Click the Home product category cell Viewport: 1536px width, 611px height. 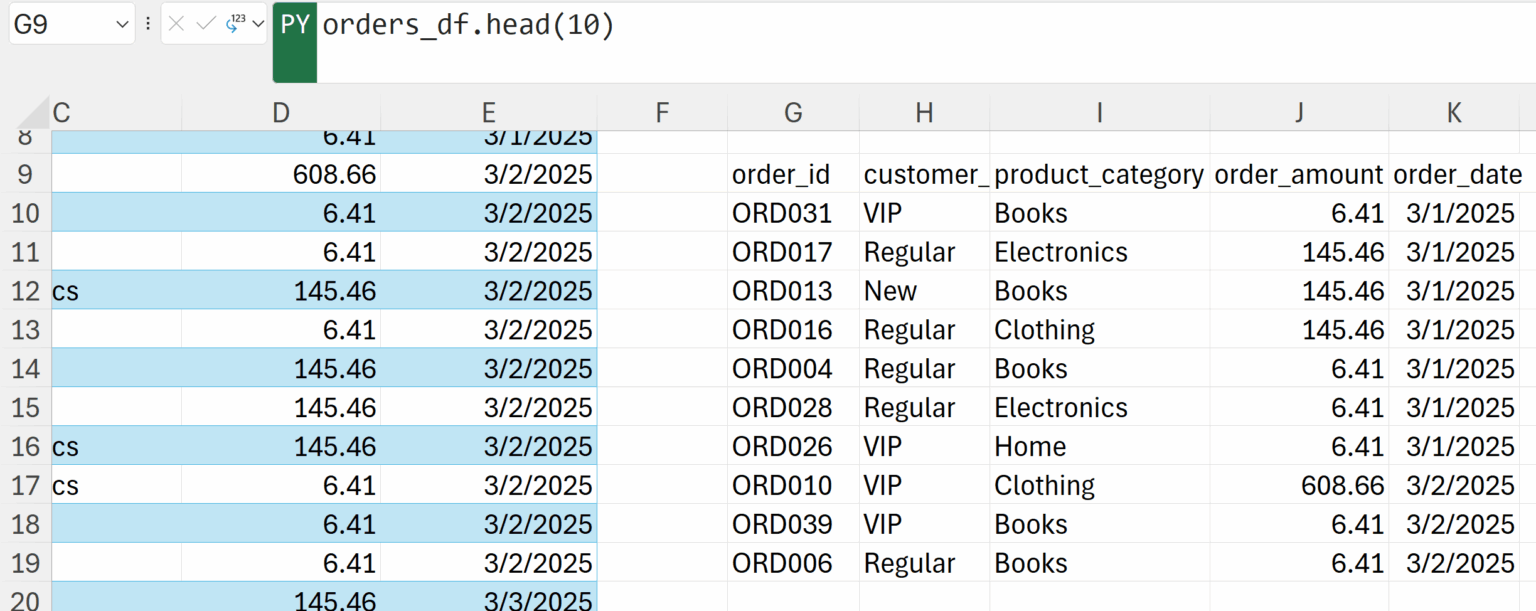(x=1030, y=446)
